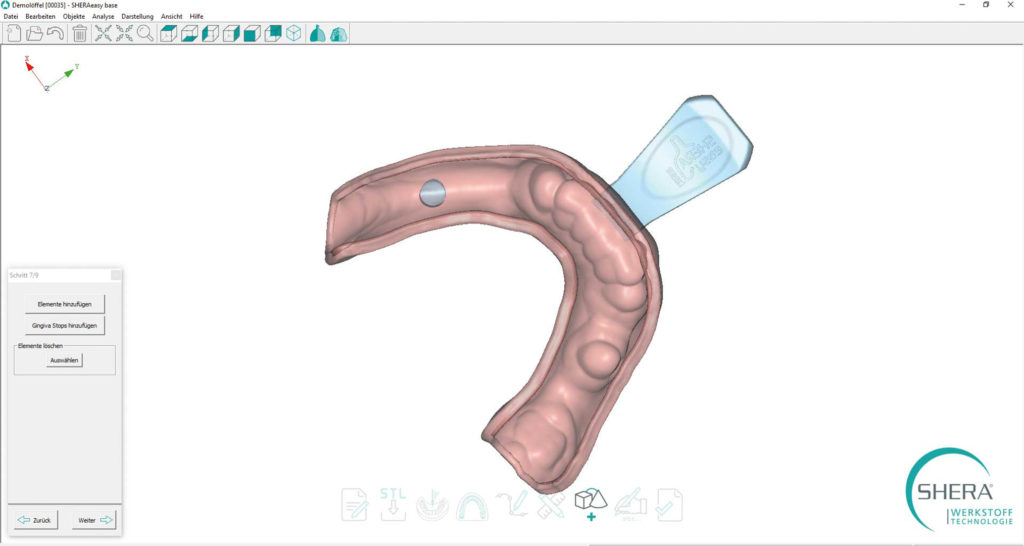Click the new file icon in toolbar
This screenshot has height=546, width=1024.
point(13,33)
